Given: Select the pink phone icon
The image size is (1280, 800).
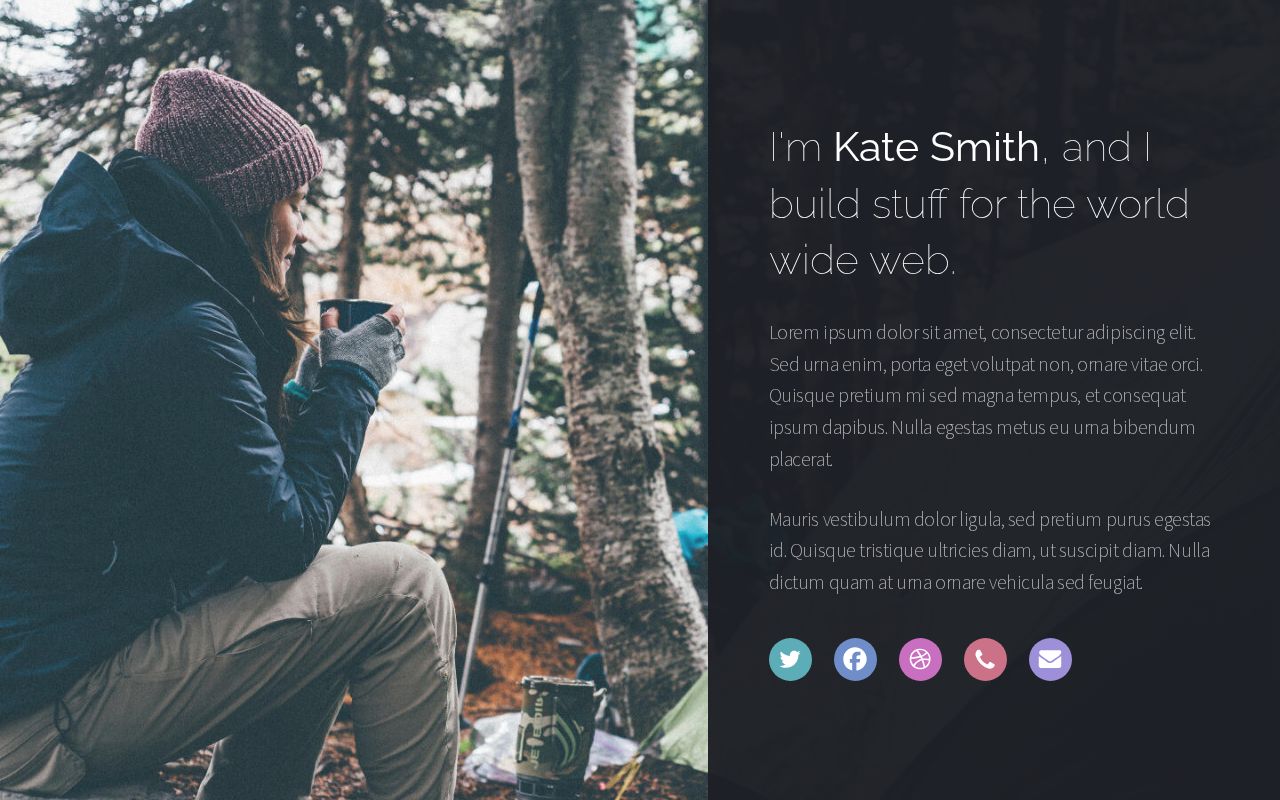Looking at the screenshot, I should coord(985,659).
